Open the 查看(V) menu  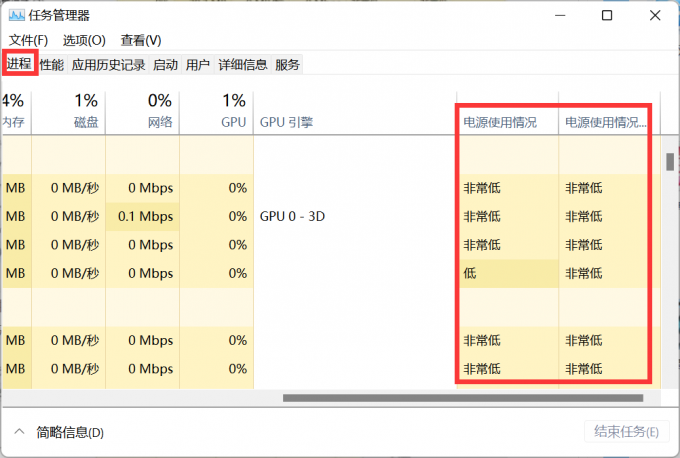(x=141, y=40)
